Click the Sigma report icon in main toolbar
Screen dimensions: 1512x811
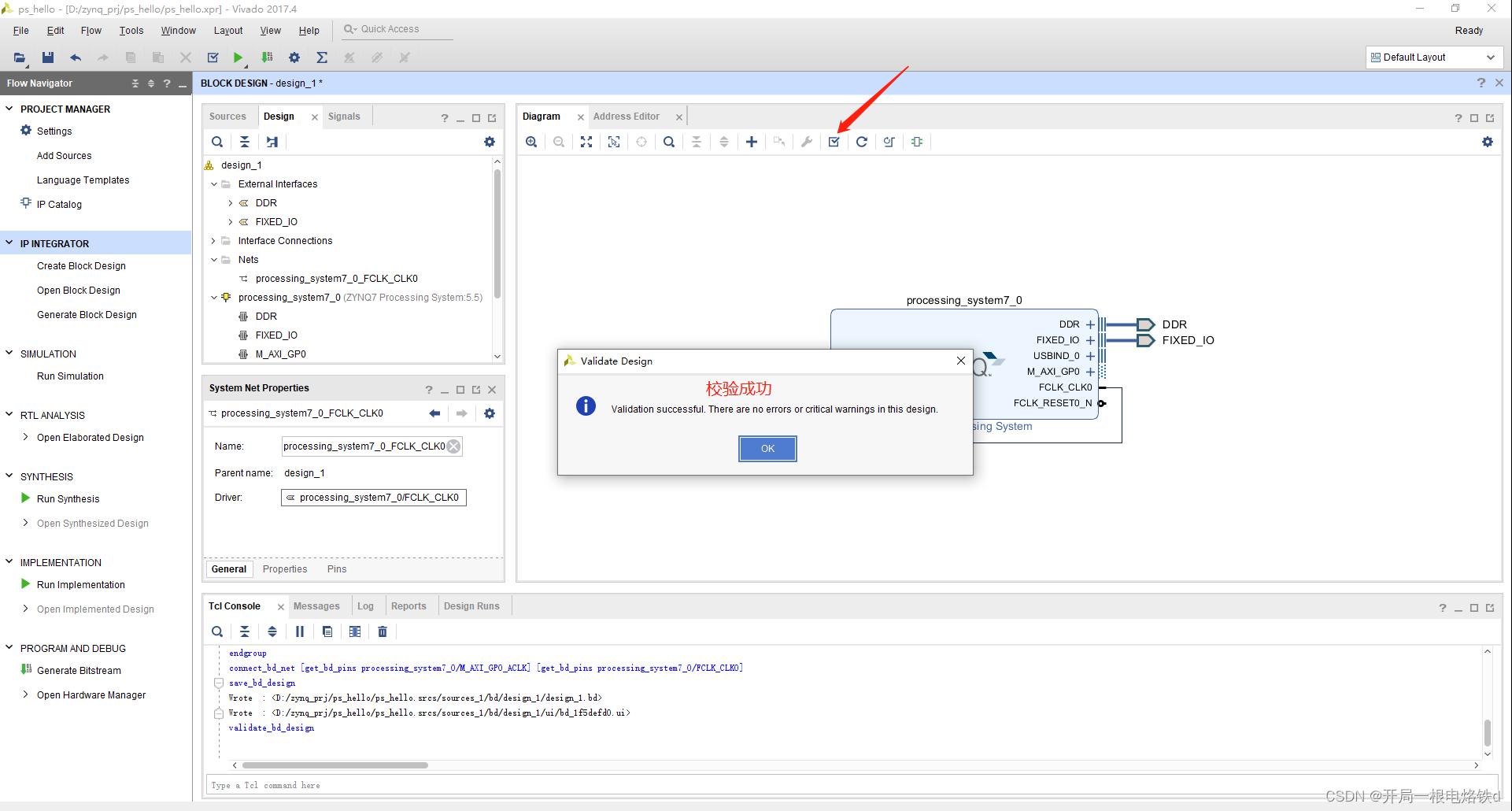pos(322,57)
